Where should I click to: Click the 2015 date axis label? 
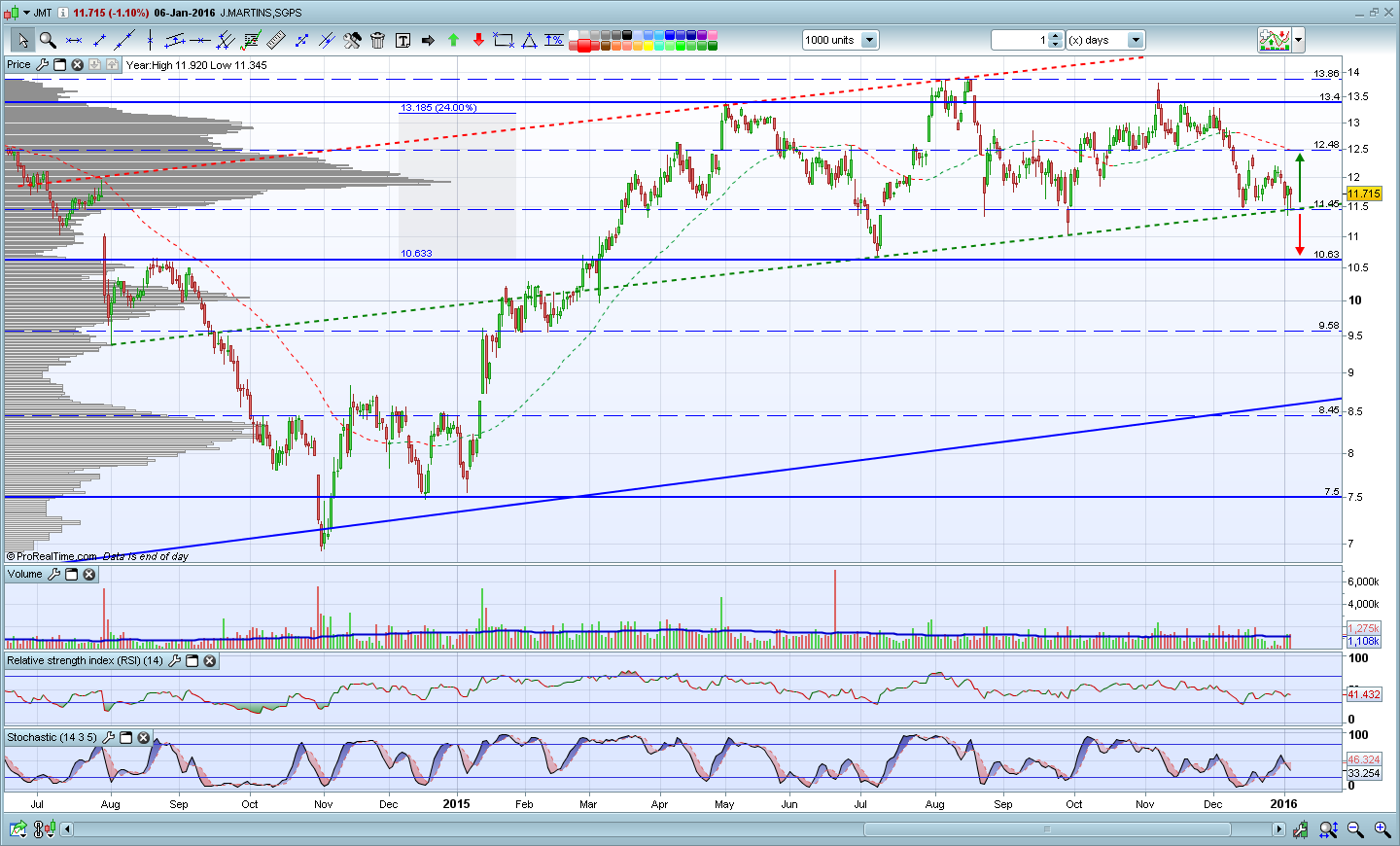point(456,804)
